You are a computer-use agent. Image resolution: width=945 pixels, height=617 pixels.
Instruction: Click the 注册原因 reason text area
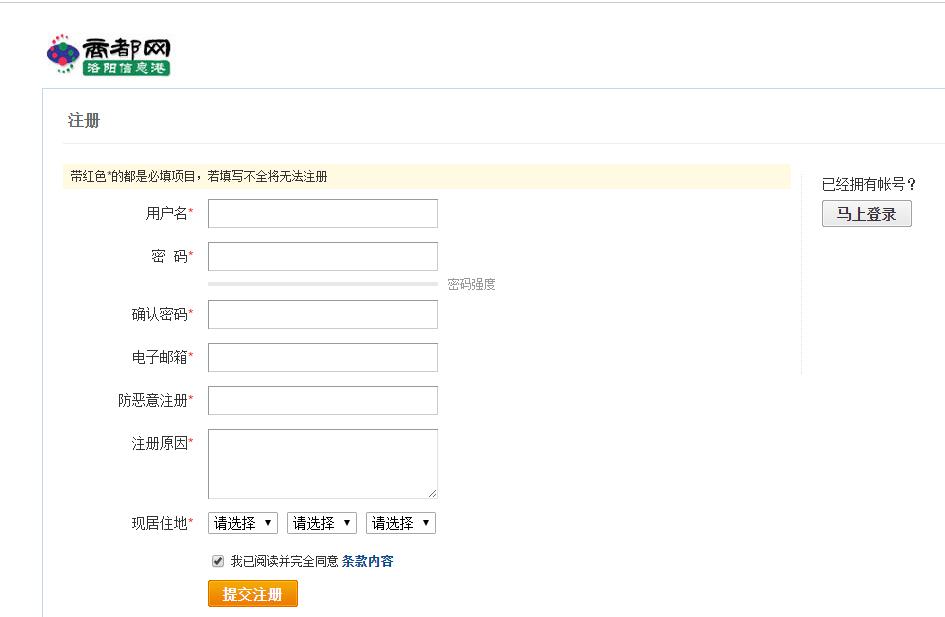322,463
